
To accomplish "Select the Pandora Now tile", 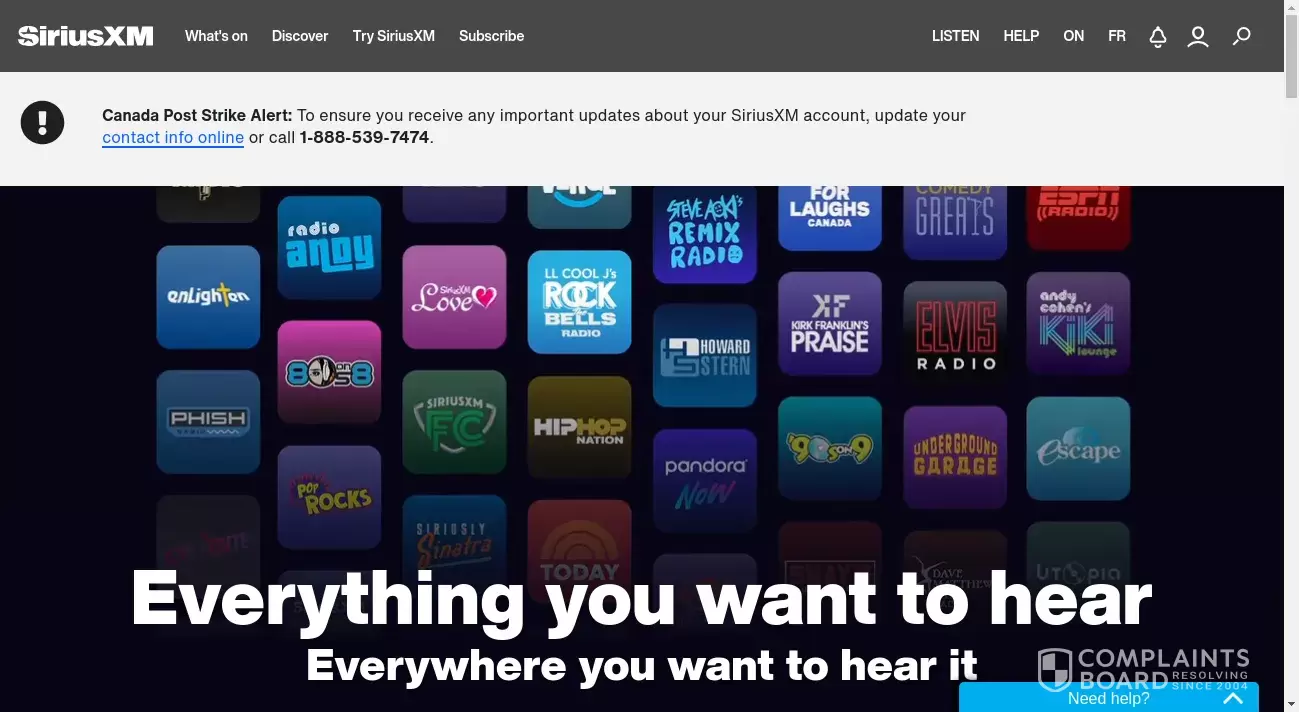I will point(704,478).
